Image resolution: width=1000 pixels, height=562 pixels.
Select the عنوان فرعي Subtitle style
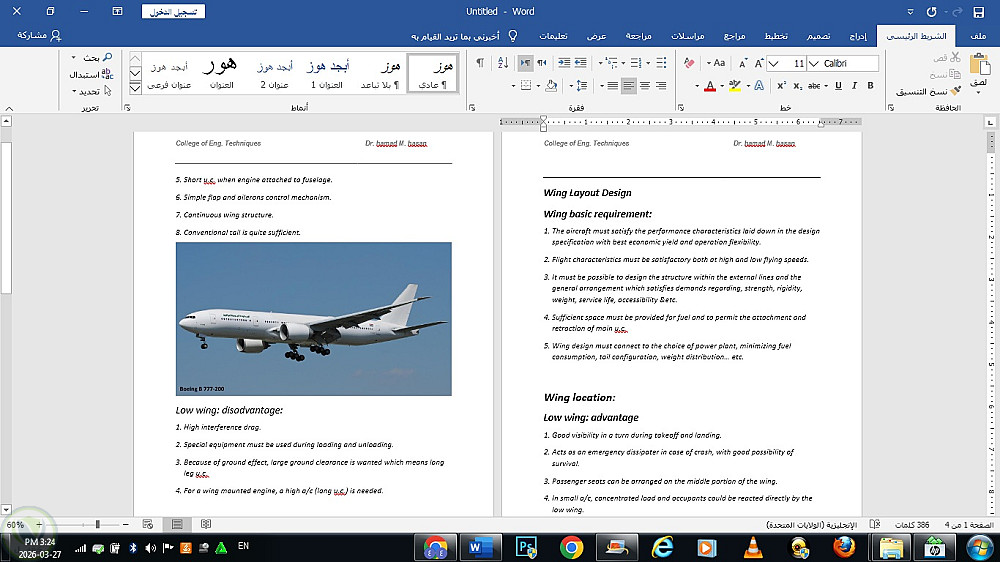pos(169,74)
